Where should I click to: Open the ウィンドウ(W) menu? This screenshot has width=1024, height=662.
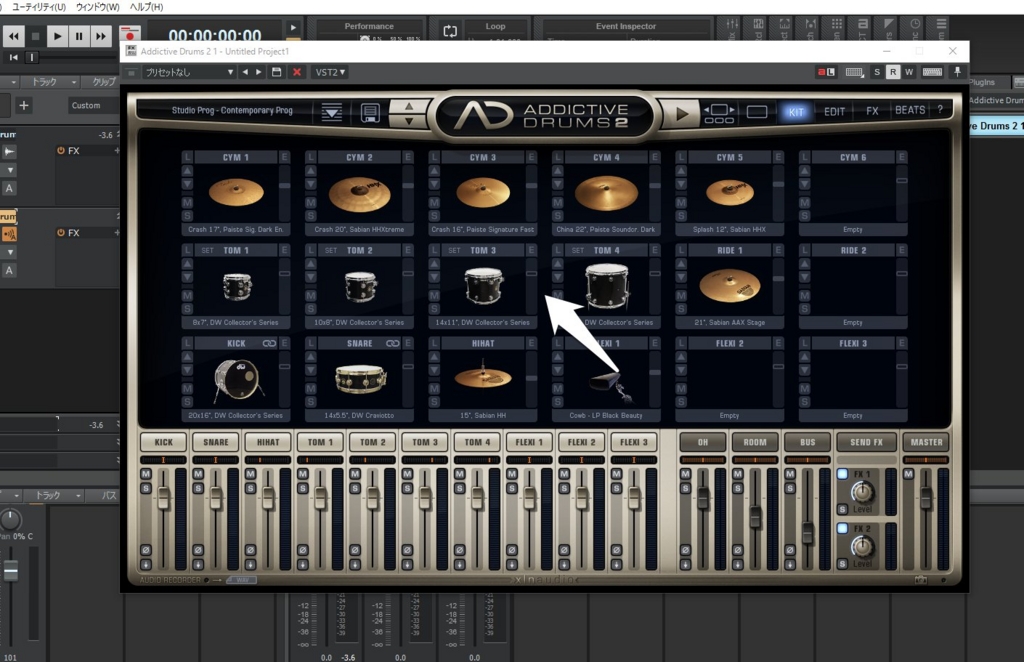coord(97,7)
